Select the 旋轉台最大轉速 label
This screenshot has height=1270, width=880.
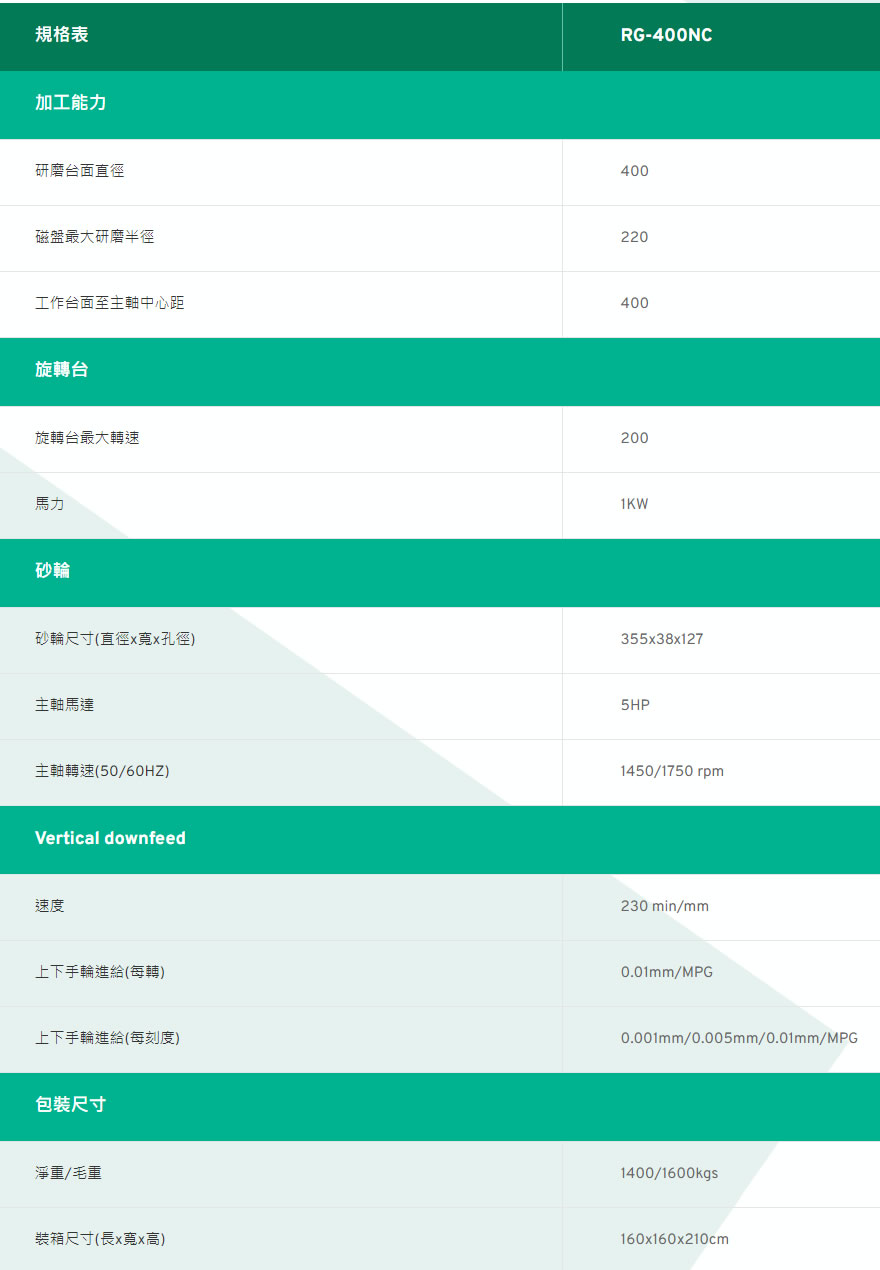(x=87, y=438)
